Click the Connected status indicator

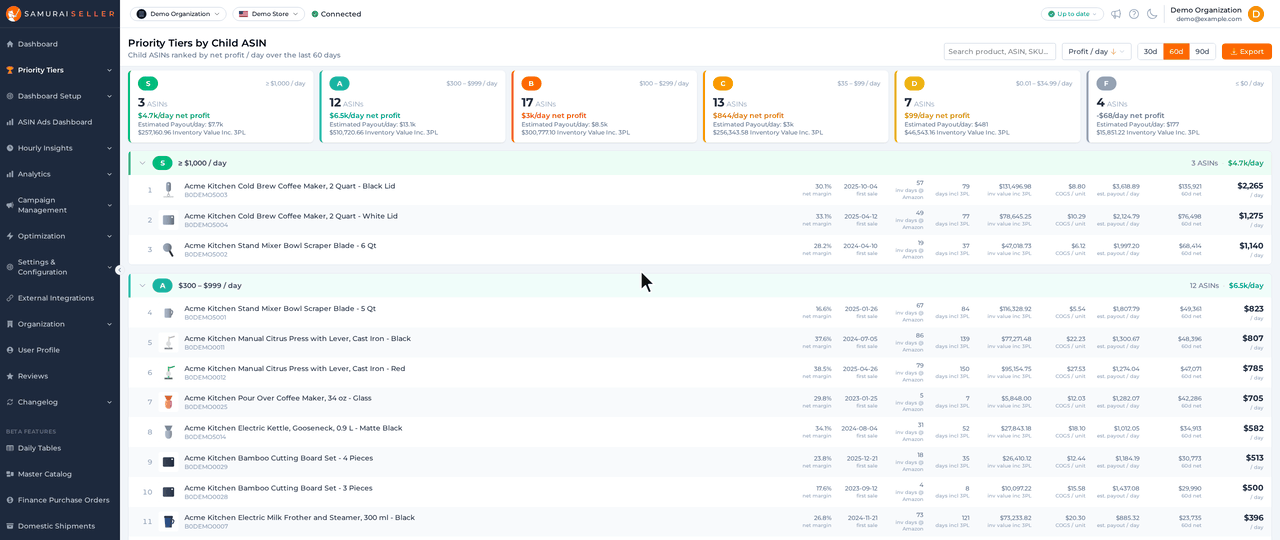336,14
